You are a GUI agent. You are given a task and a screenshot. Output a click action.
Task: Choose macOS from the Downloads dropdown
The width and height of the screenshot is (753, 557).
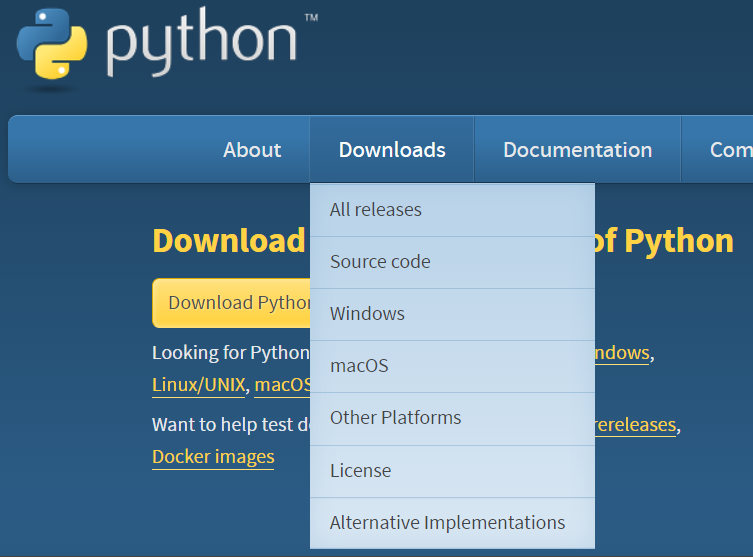(452, 366)
